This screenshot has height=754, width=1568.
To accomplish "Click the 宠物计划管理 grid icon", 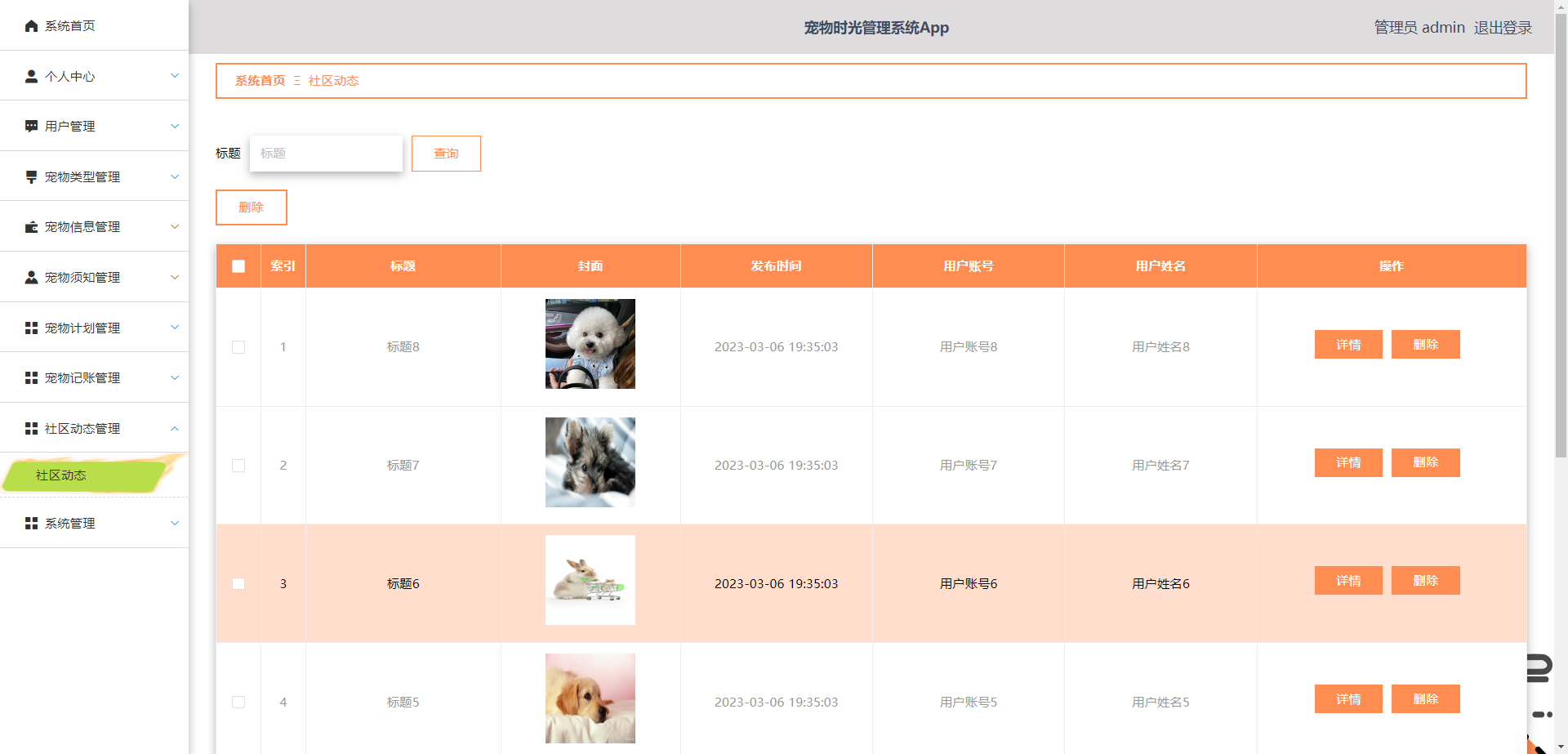I will (x=31, y=327).
